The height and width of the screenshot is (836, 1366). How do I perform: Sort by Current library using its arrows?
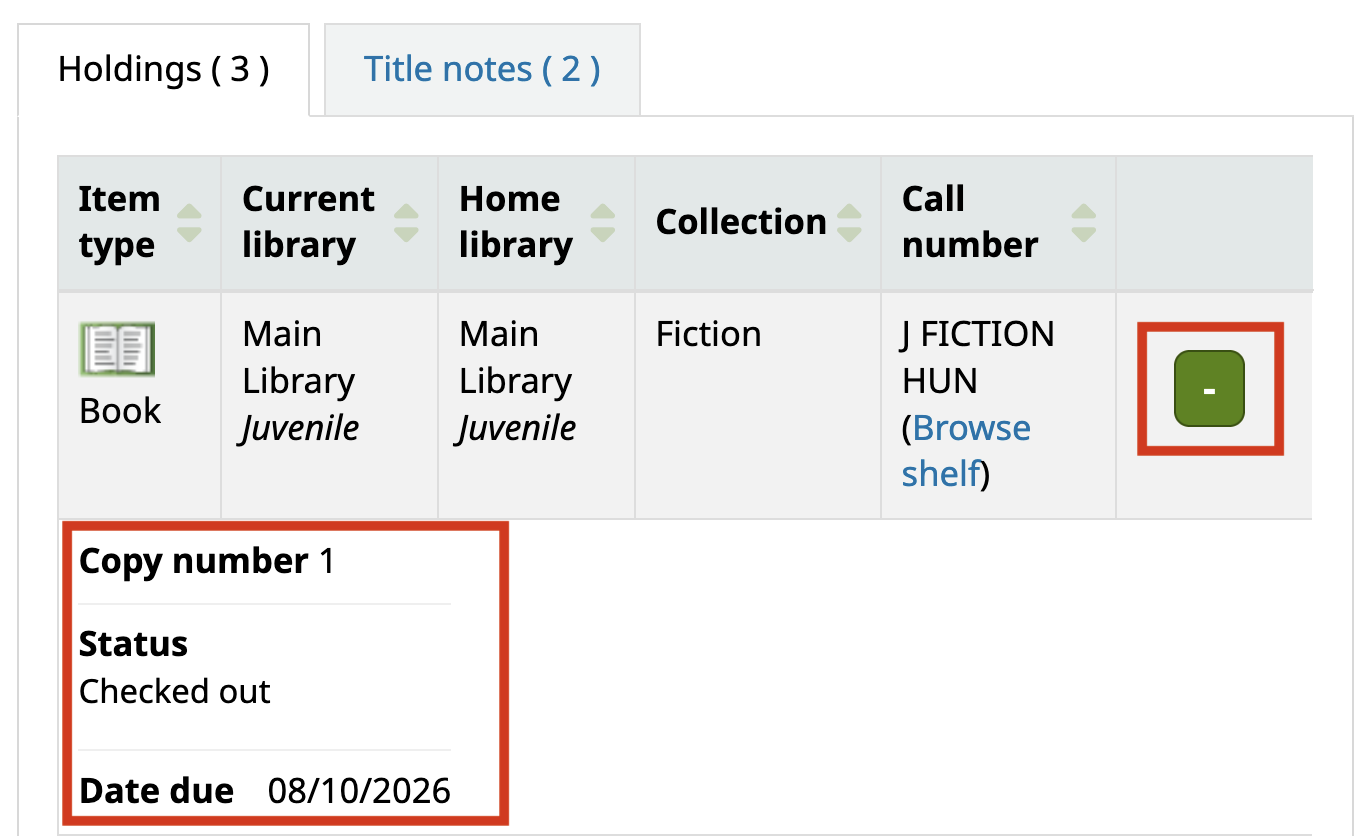(406, 222)
